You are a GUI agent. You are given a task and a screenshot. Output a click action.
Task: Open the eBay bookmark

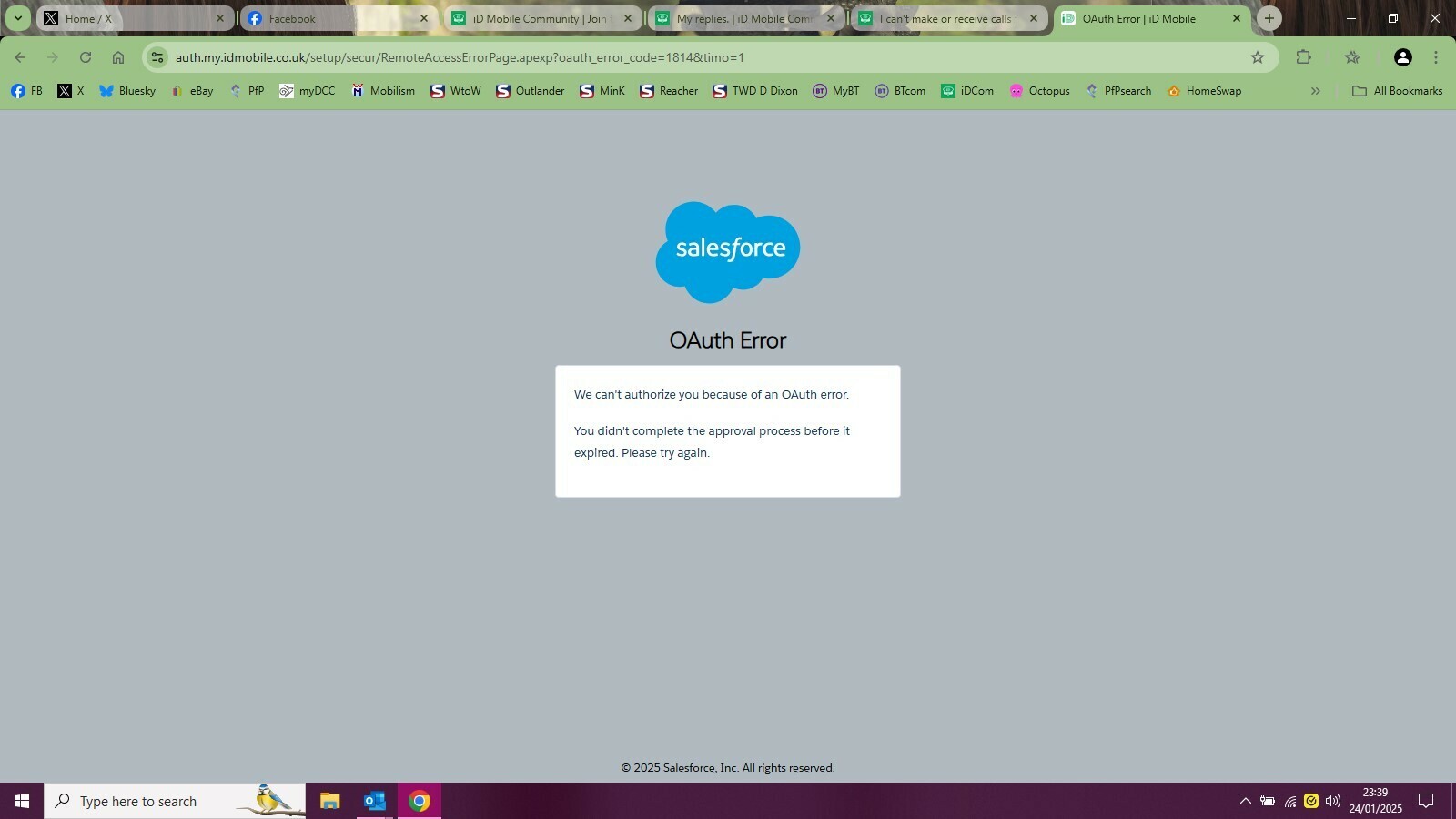[192, 91]
